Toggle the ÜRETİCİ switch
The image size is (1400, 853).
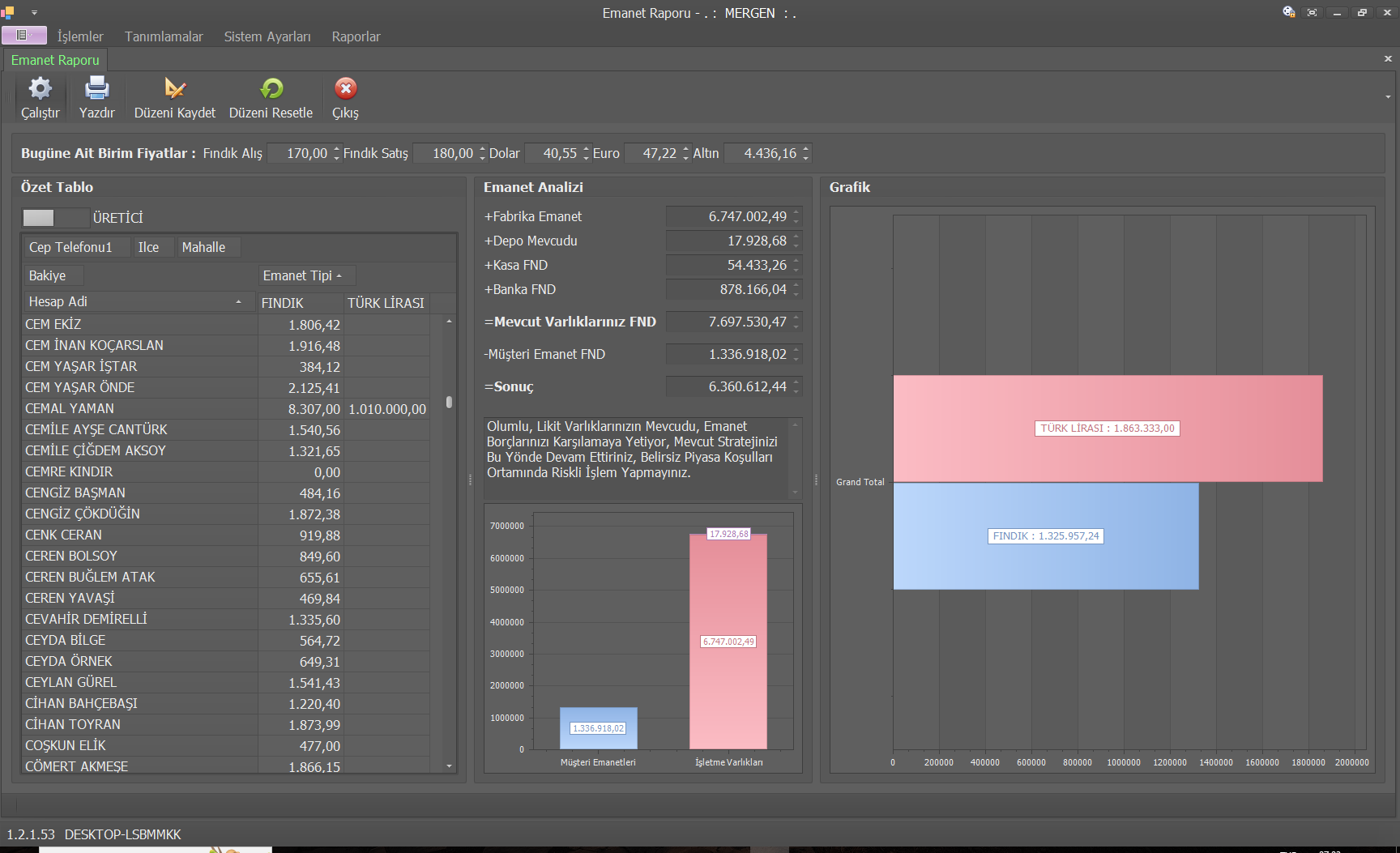55,217
